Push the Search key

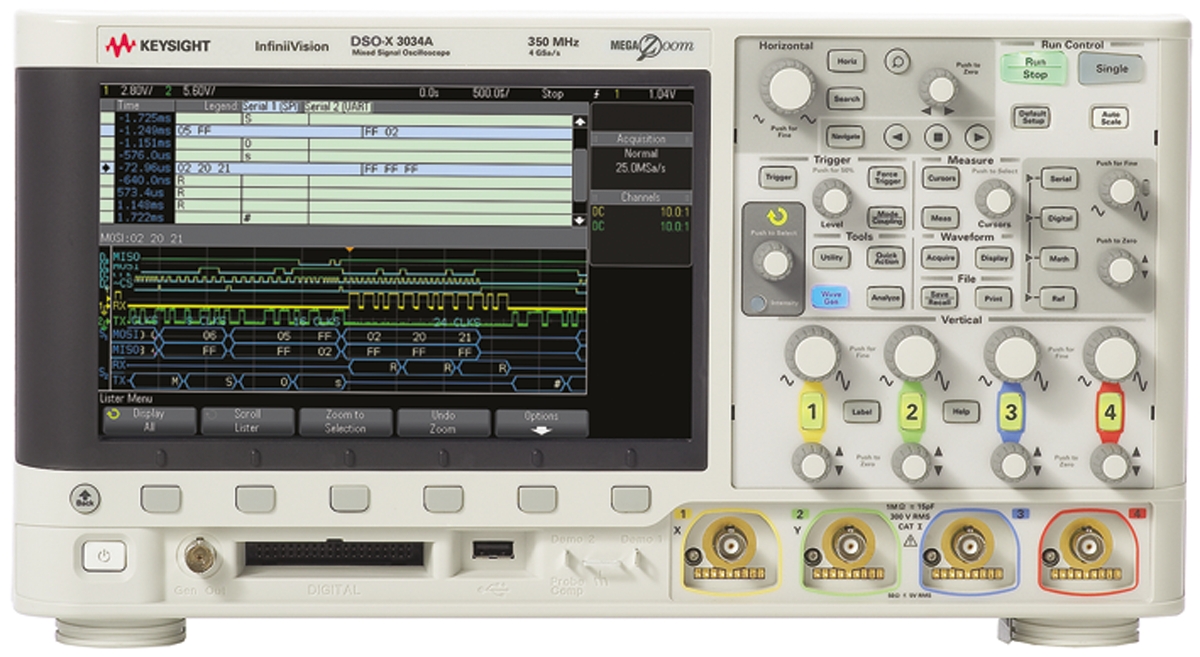click(845, 99)
